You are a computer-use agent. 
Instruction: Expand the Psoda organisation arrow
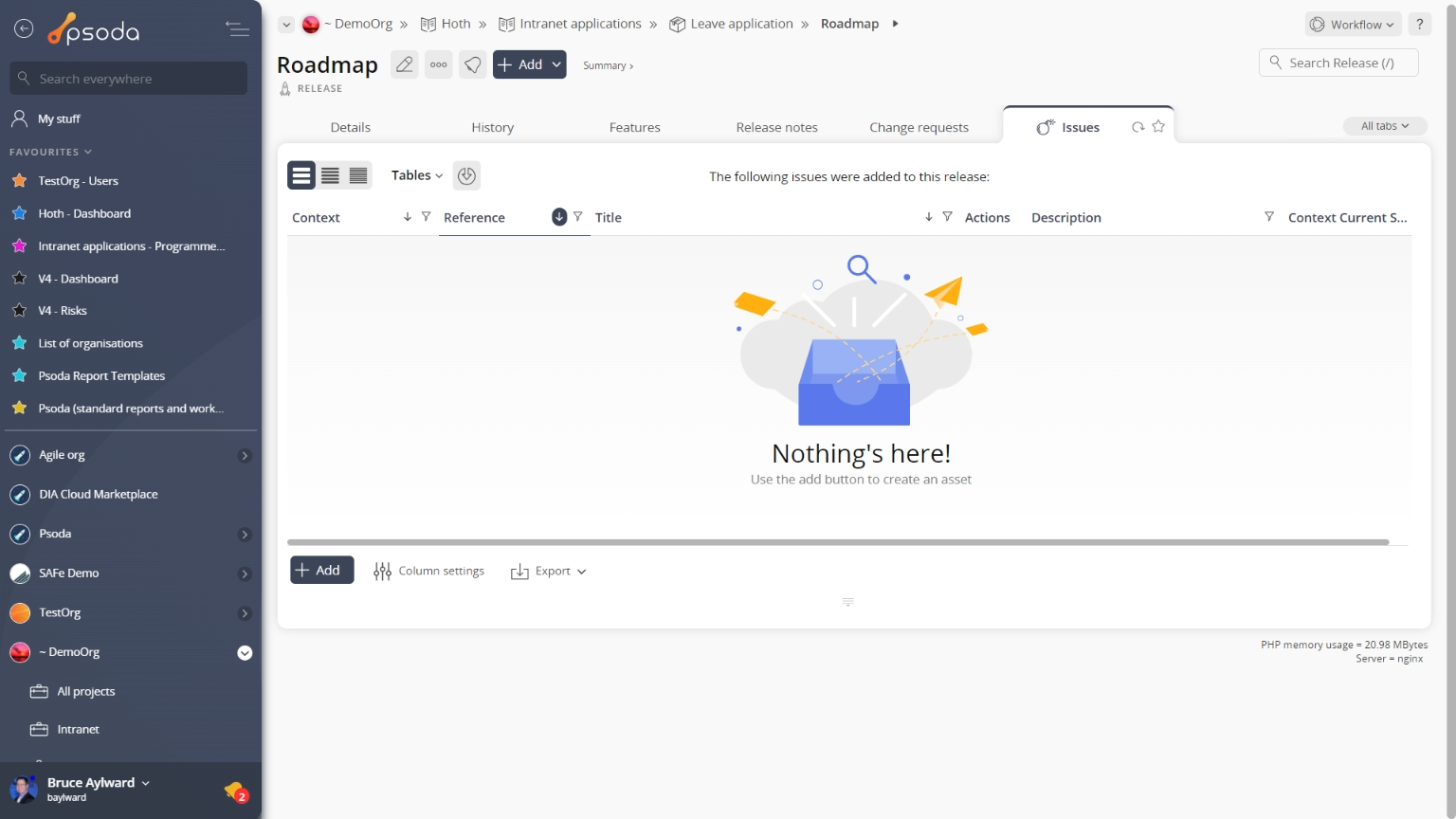(245, 535)
